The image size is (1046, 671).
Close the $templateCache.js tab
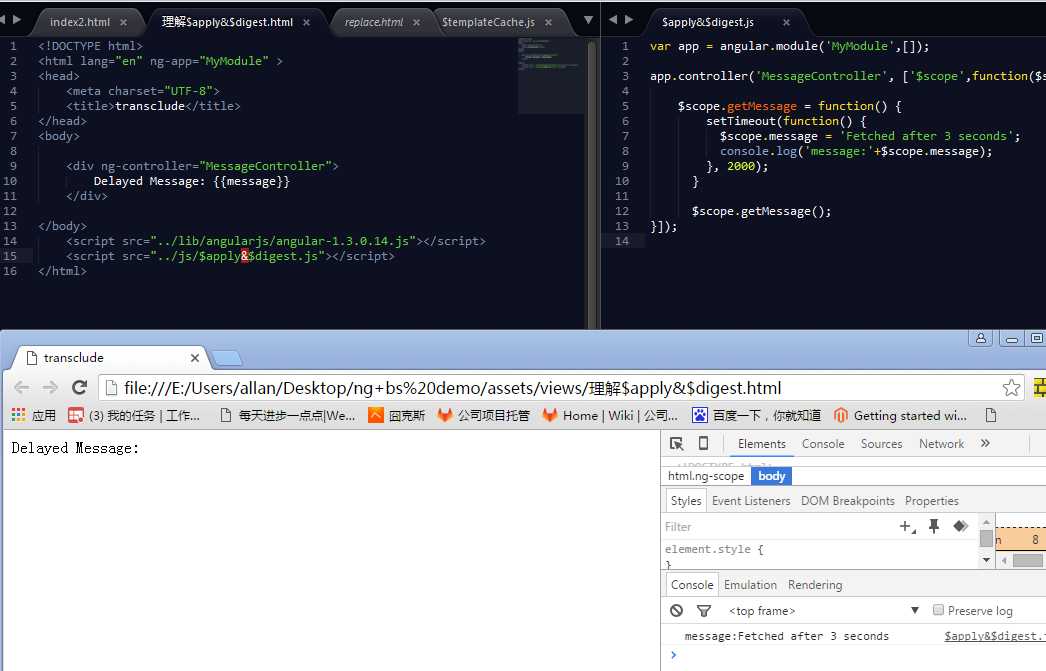pos(548,22)
